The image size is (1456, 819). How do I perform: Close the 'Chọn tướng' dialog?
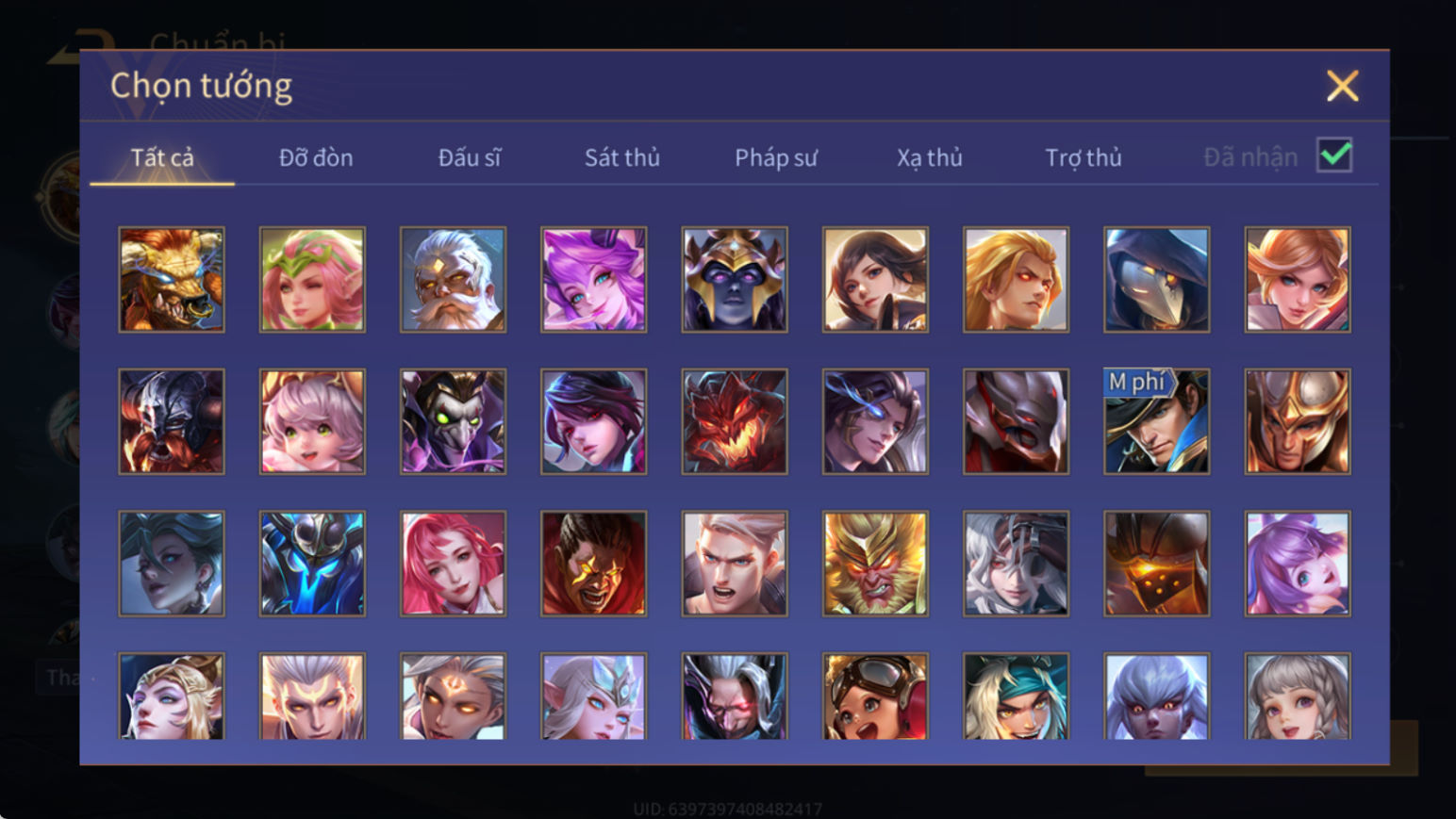tap(1342, 86)
